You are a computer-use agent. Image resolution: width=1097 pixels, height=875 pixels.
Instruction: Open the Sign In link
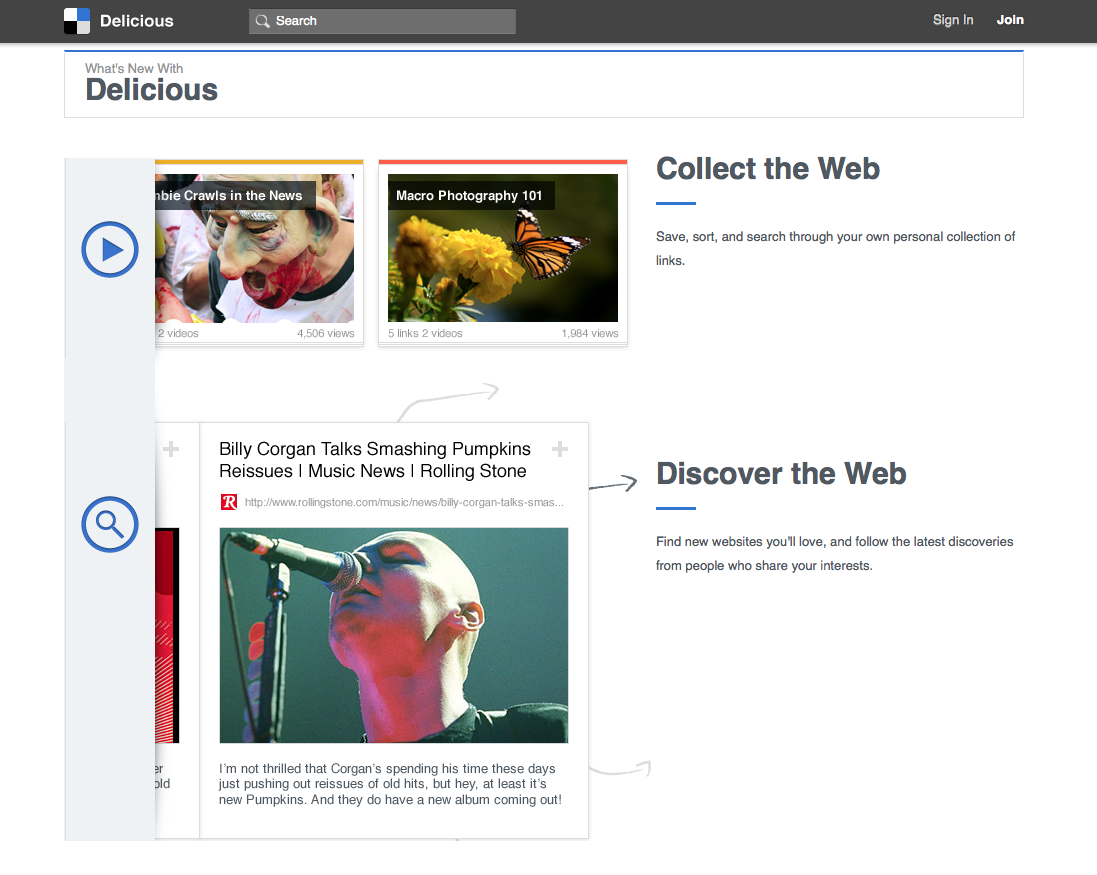(953, 20)
